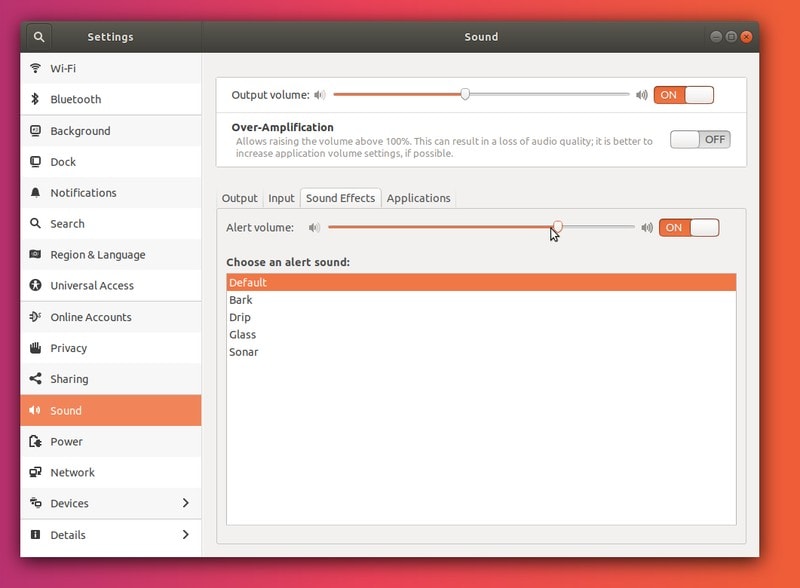
Task: Expand the Devices submenu arrow
Action: tap(185, 503)
